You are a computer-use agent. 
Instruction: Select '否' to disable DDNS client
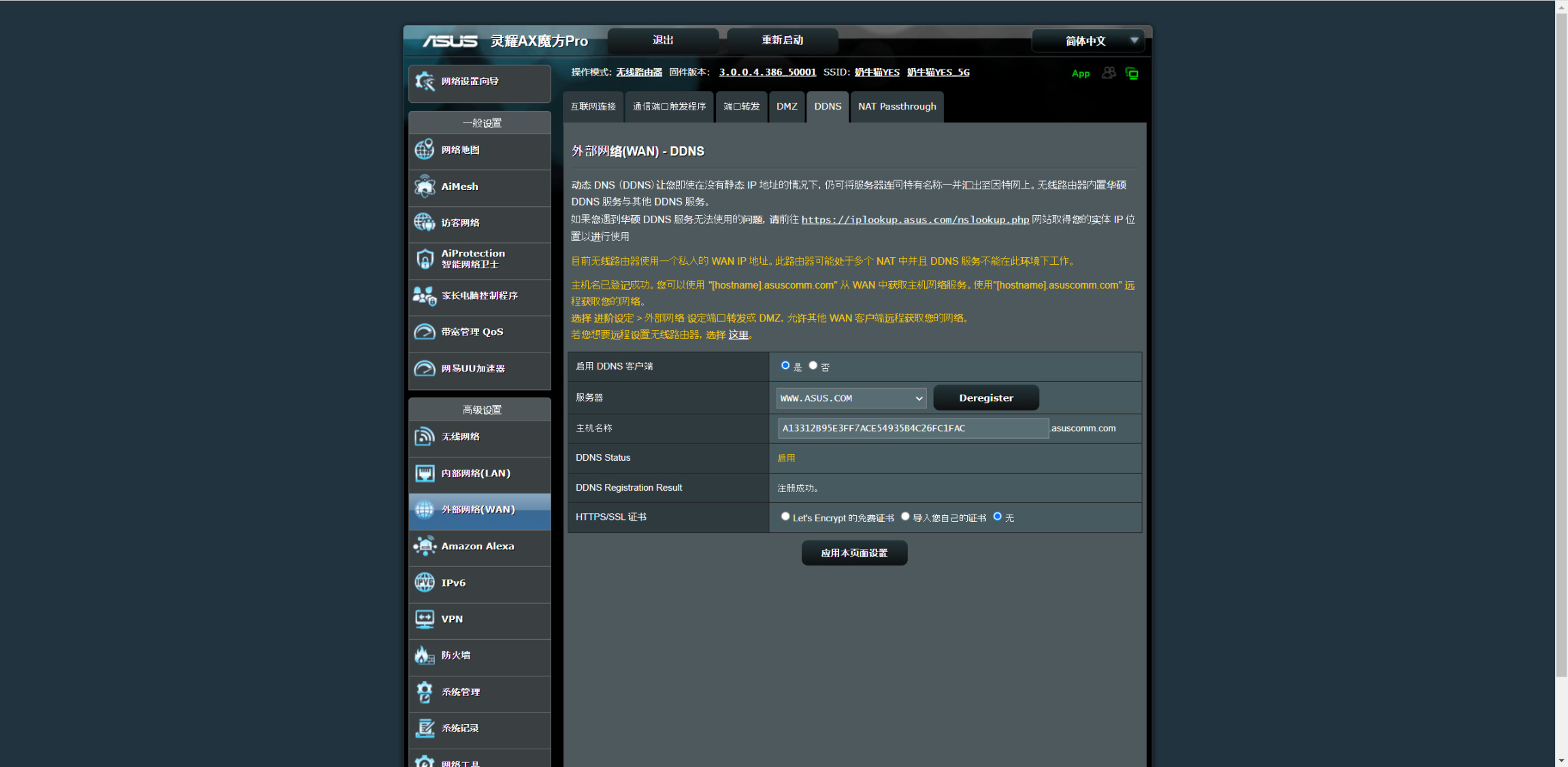tap(813, 365)
